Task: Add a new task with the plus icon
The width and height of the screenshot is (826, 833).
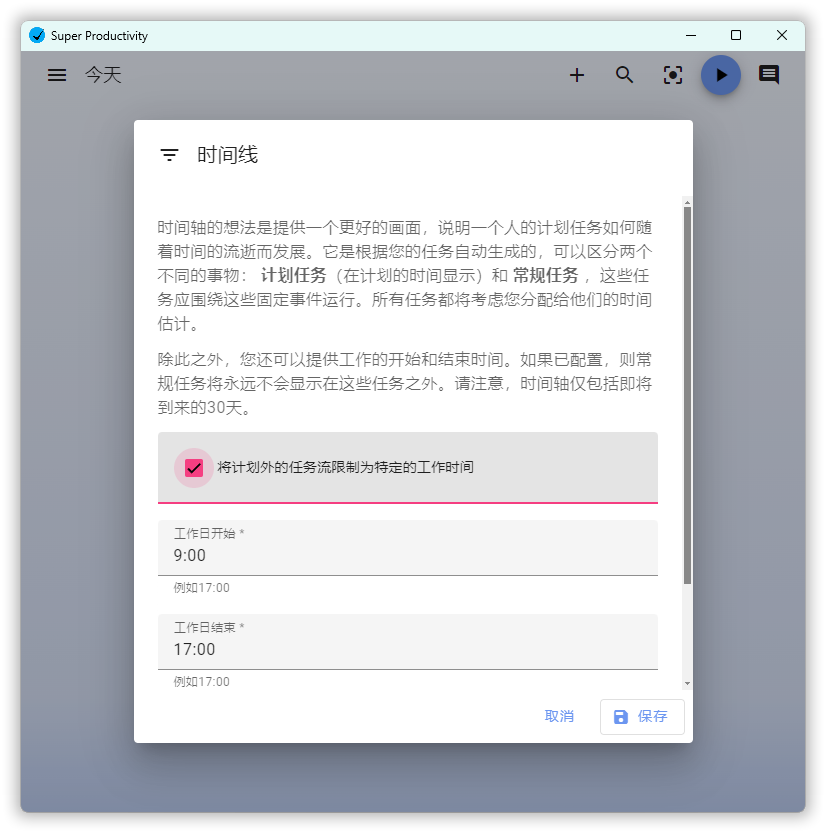Action: pyautogui.click(x=577, y=75)
